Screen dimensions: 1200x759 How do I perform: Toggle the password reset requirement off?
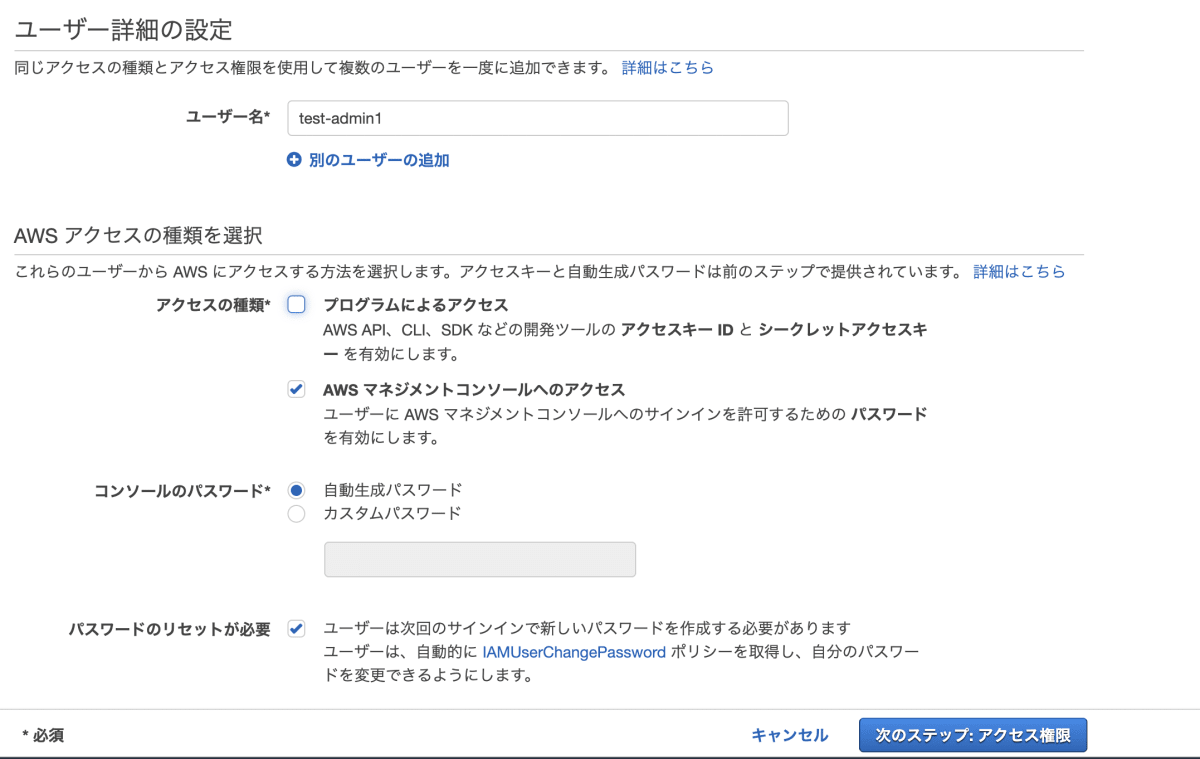pyautogui.click(x=296, y=627)
